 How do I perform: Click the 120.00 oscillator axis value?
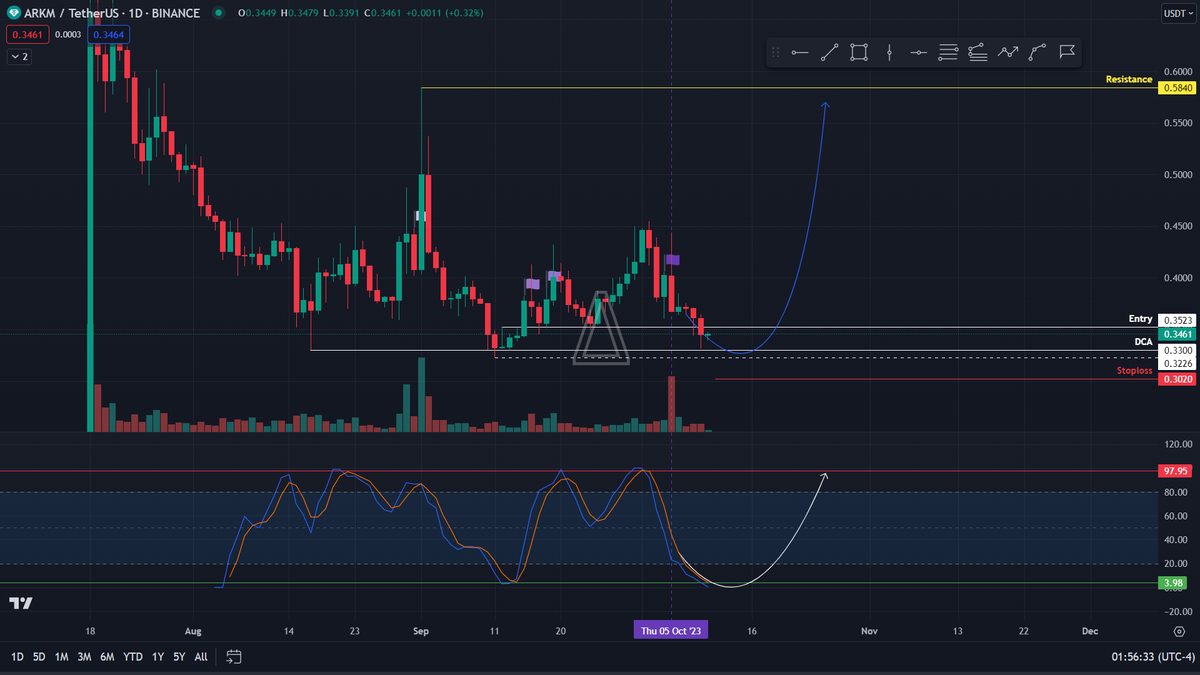click(x=1179, y=444)
